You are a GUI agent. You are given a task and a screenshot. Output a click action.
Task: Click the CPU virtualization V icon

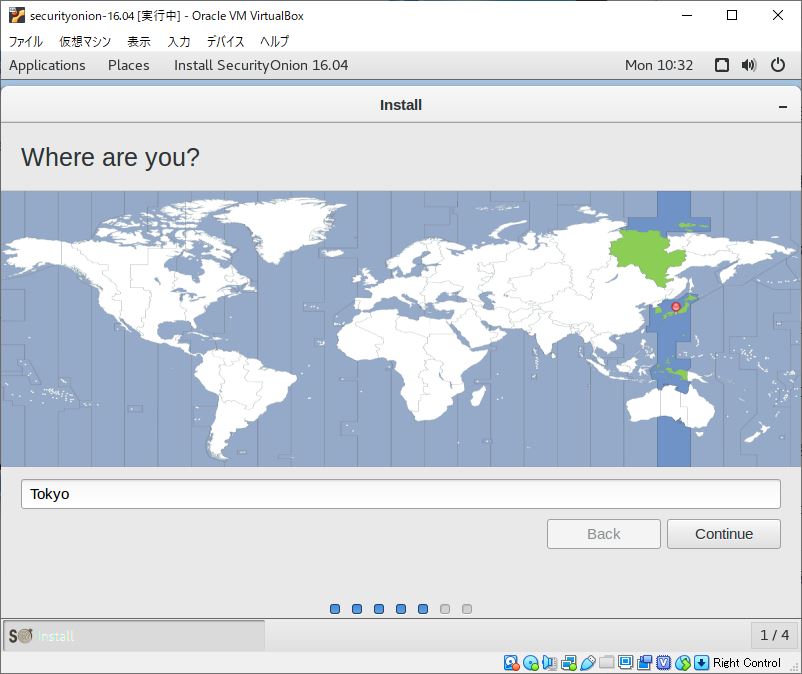(x=663, y=663)
